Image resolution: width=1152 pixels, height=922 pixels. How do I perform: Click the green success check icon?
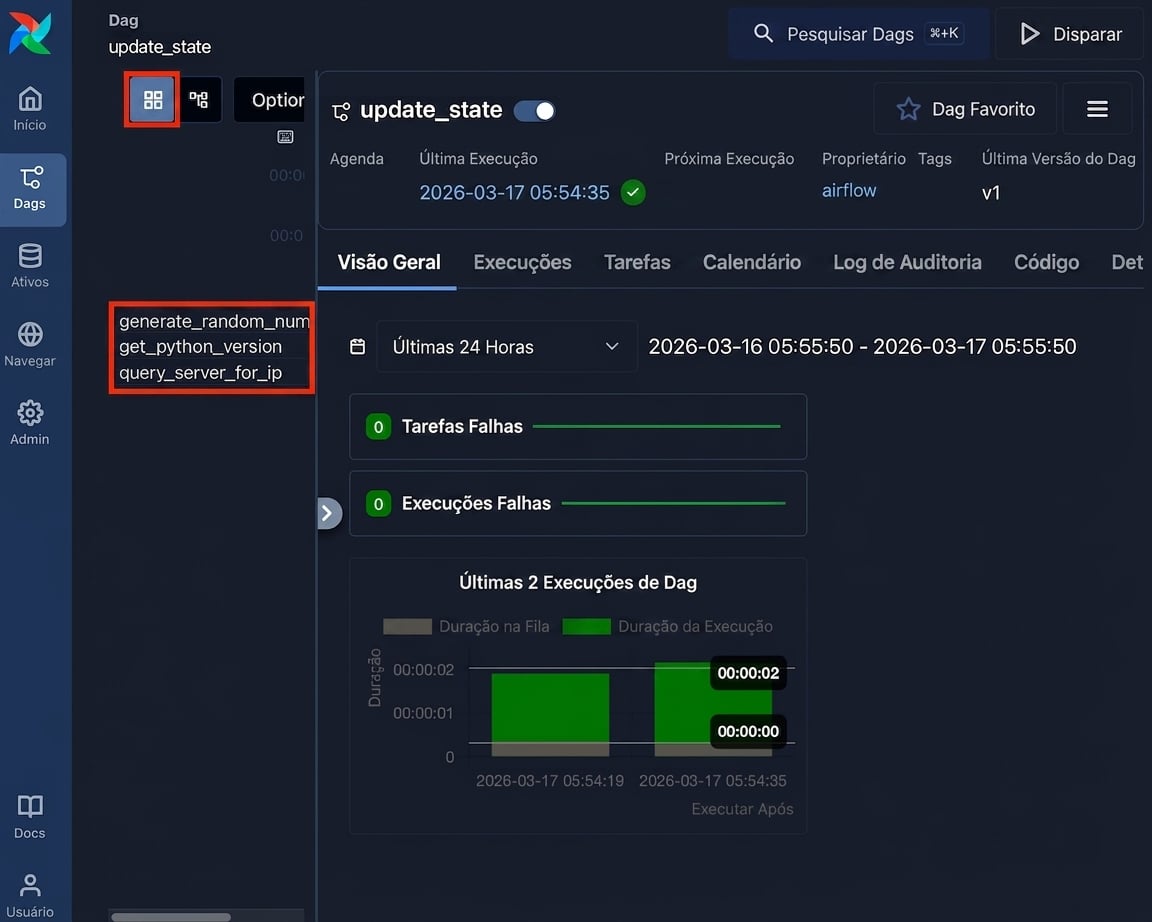633,192
